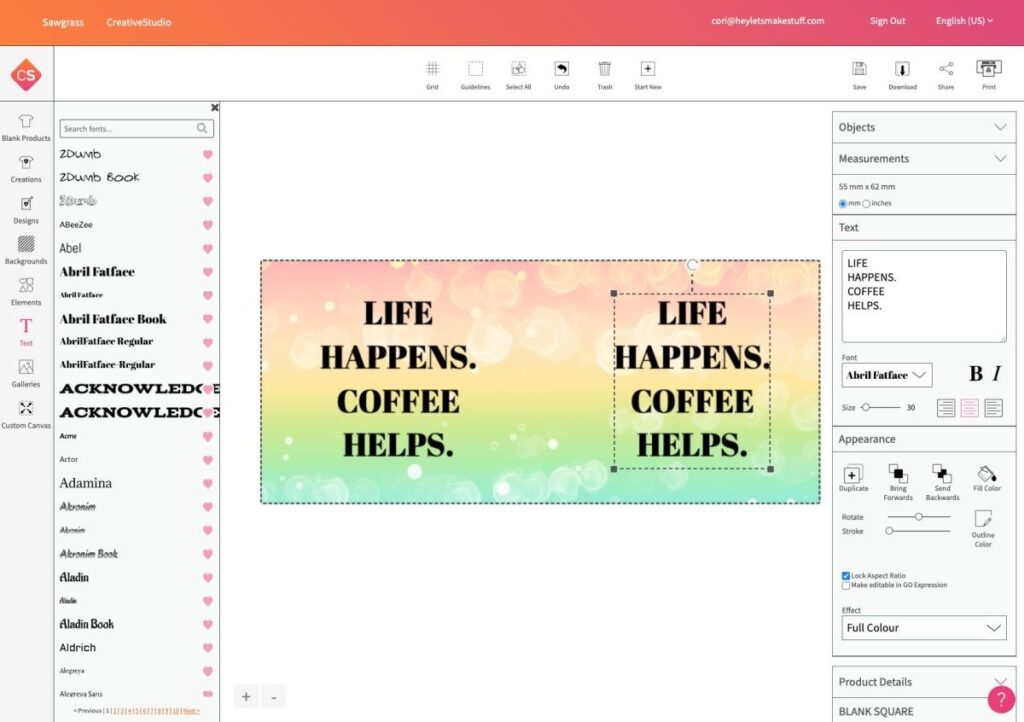Open the Abril Fatface font dropdown
The width and height of the screenshot is (1024, 722).
click(886, 375)
